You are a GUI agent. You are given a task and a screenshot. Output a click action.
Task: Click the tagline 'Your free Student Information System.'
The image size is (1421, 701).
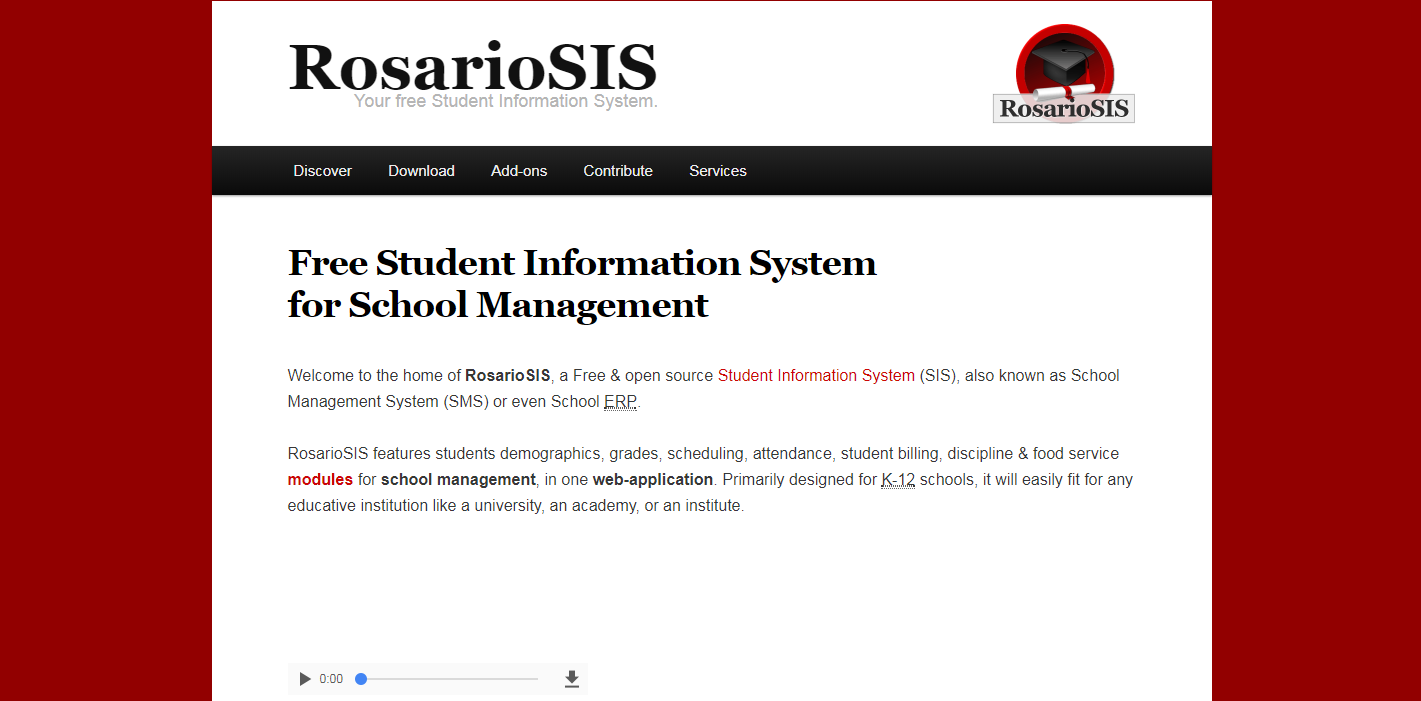click(506, 102)
